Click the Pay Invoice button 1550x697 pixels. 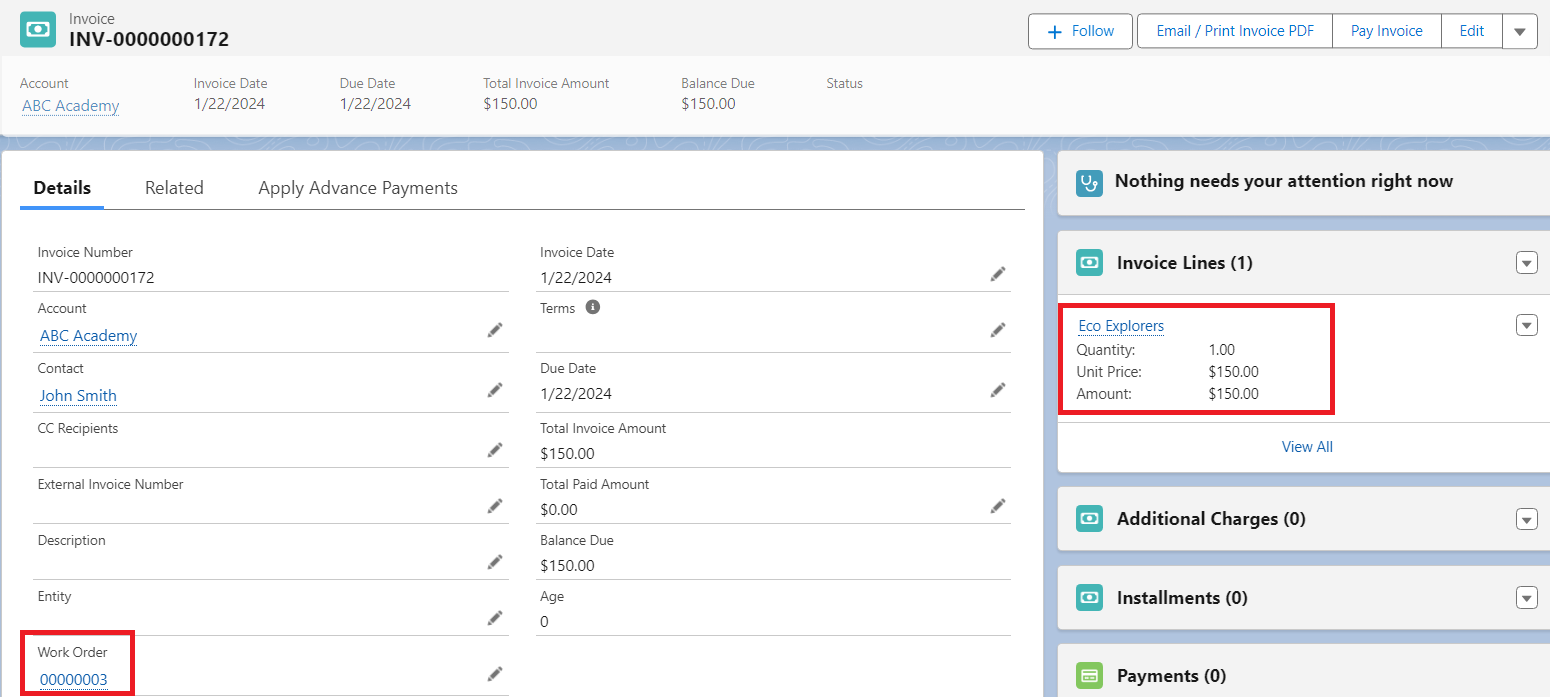point(1386,31)
